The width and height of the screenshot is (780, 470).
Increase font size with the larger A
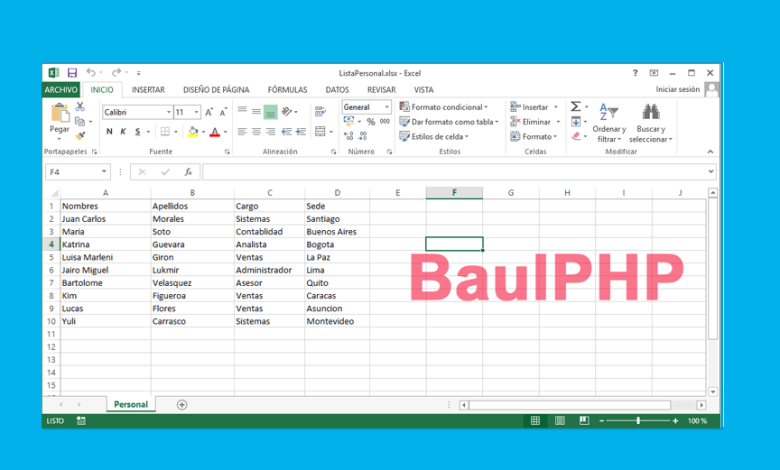coord(209,112)
